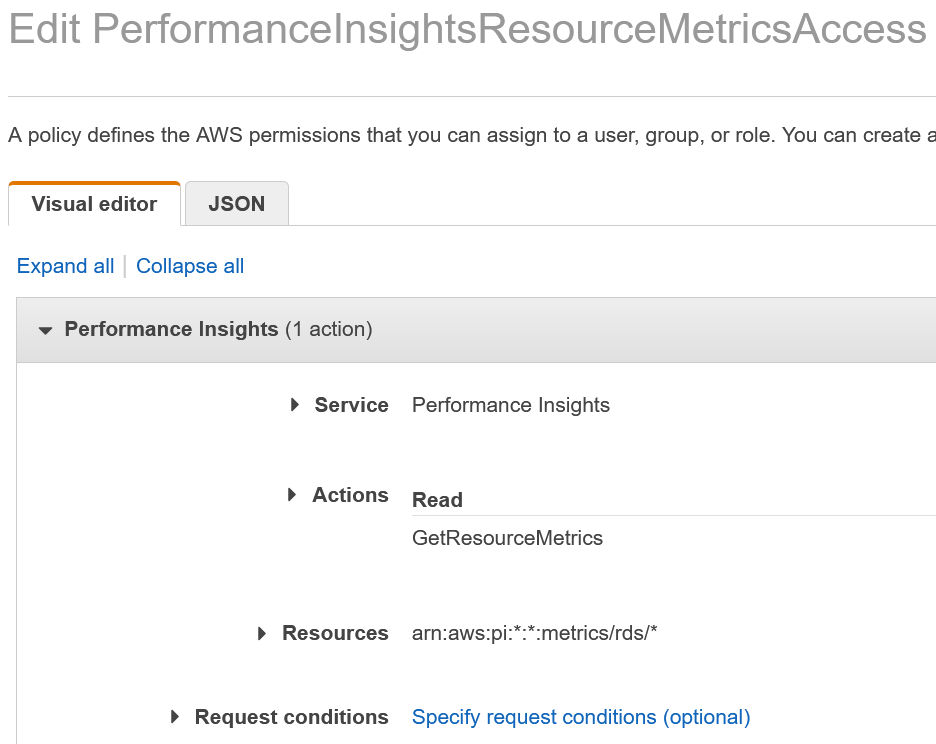Click the Request conditions label
This screenshot has height=744, width=936.
[291, 717]
